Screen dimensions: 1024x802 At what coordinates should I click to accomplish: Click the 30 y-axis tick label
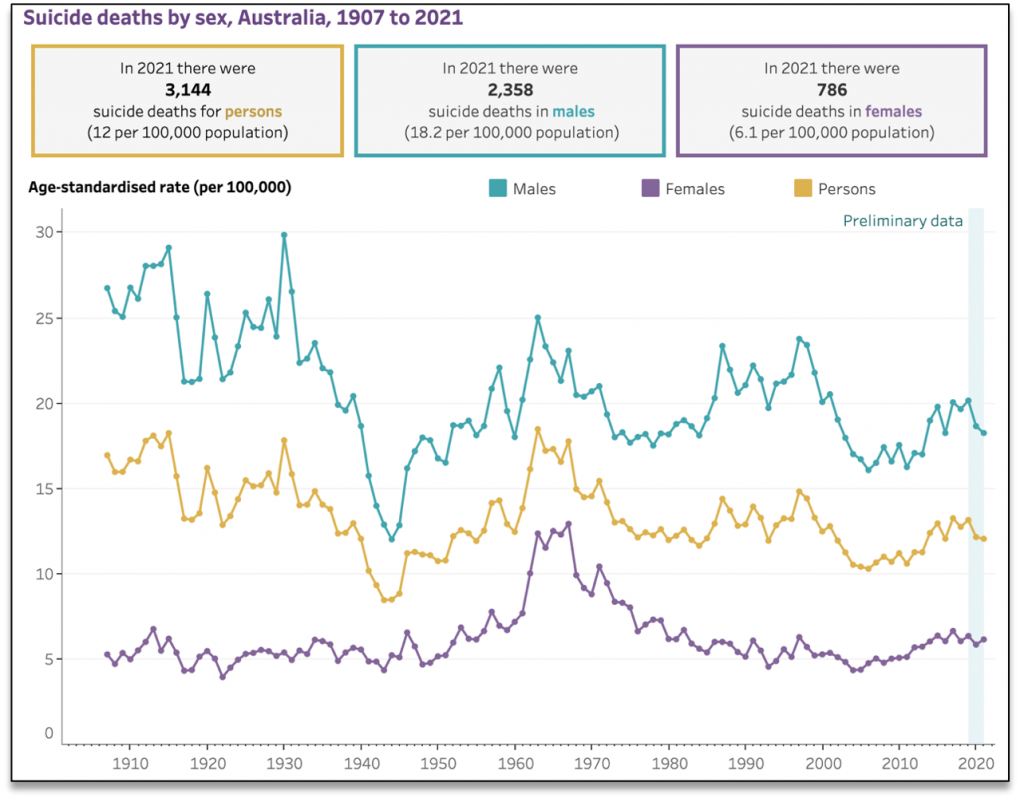[x=44, y=233]
